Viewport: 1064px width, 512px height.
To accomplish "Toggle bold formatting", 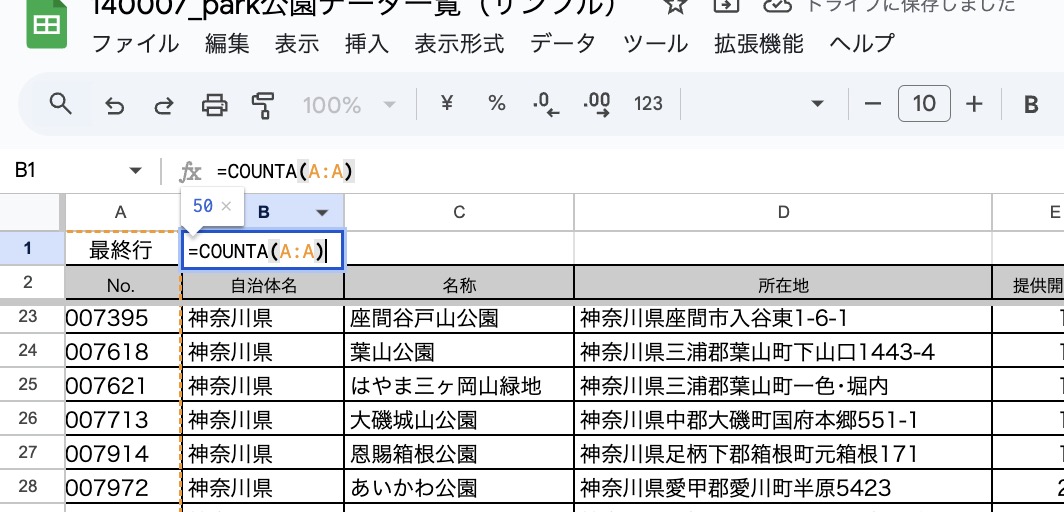I will (x=1031, y=104).
